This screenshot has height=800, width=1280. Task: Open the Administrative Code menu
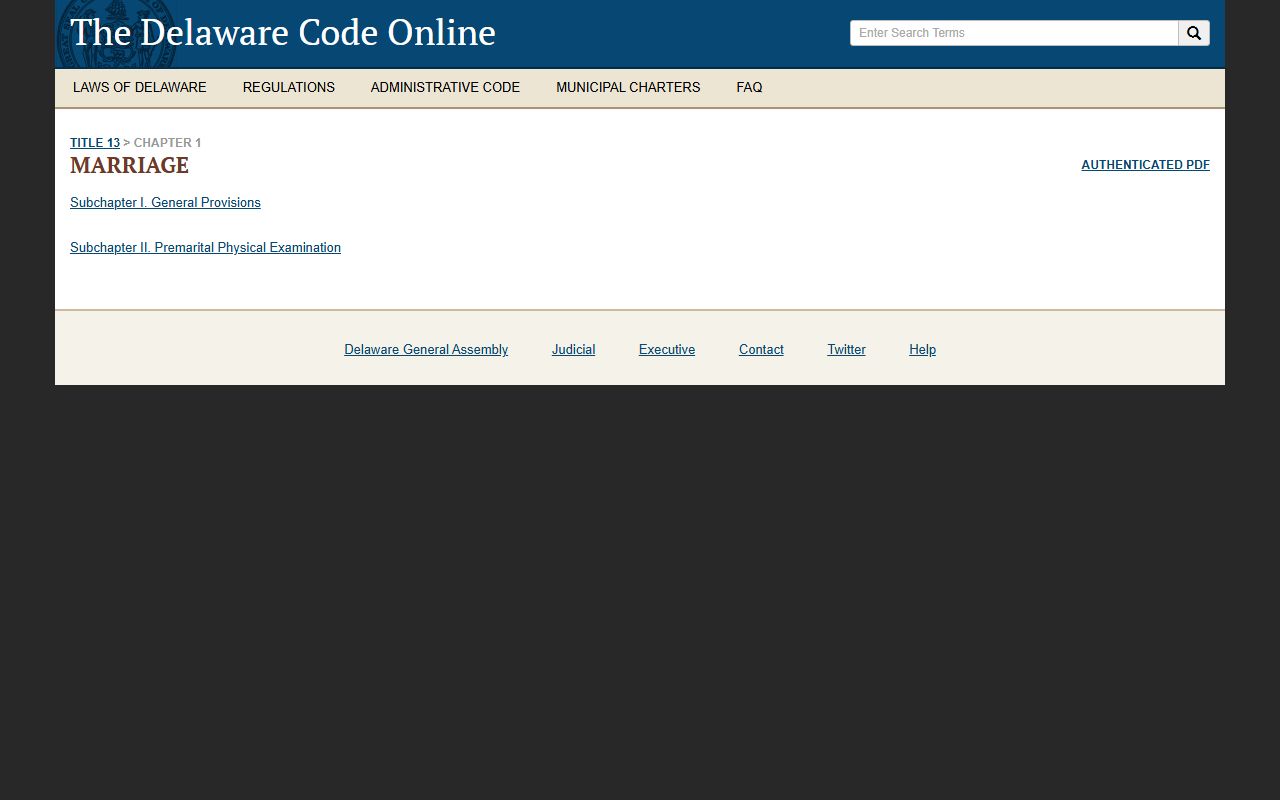coord(445,88)
